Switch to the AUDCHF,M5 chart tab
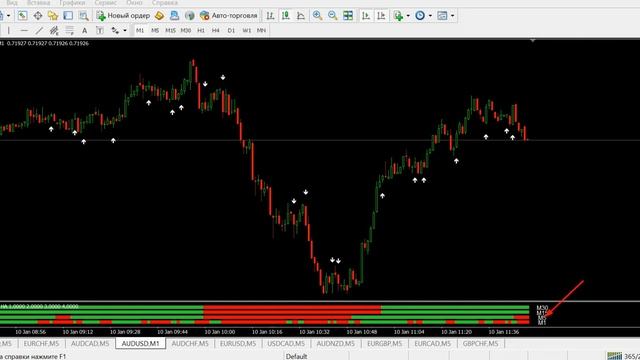 click(190, 344)
